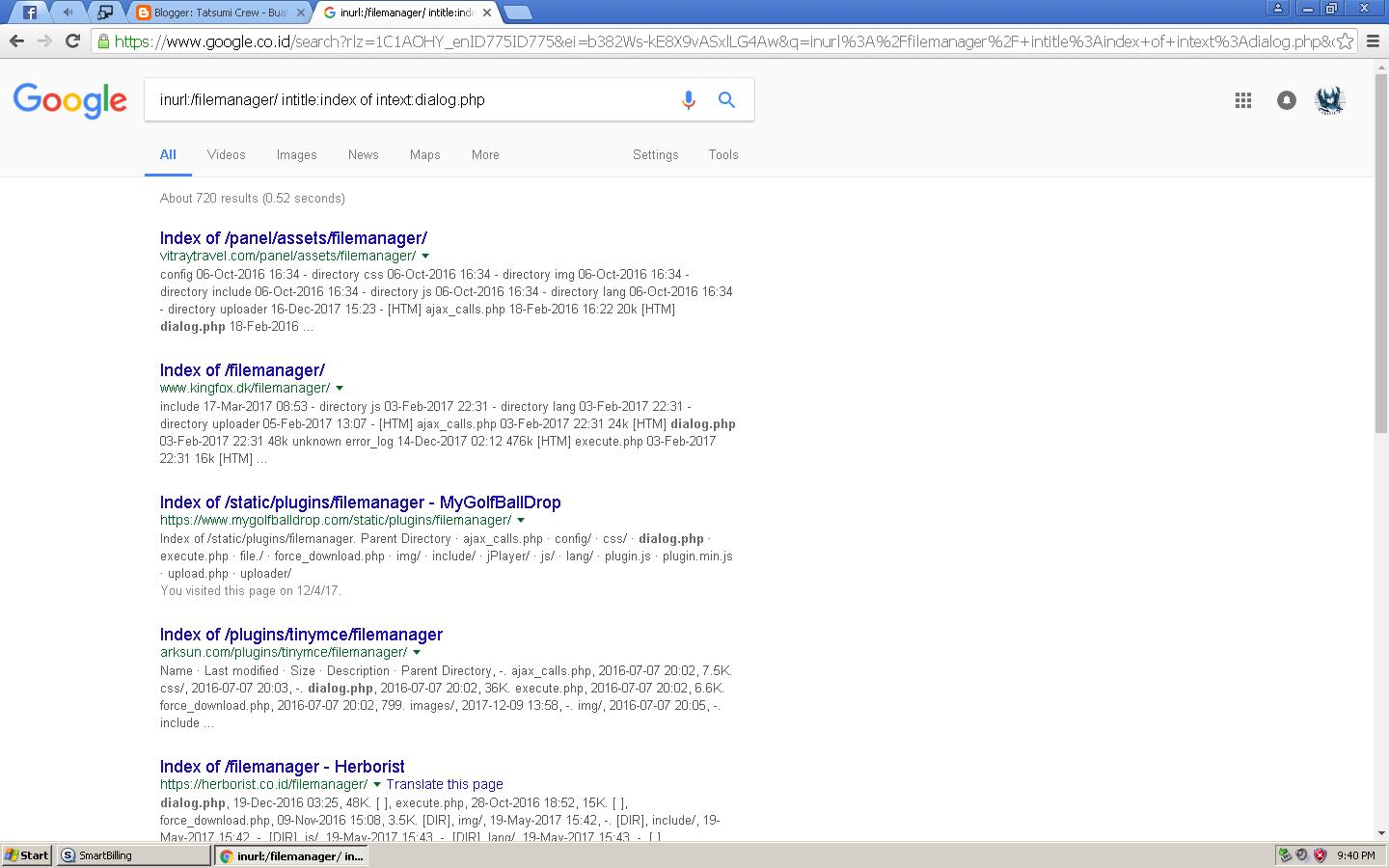Image resolution: width=1389 pixels, height=868 pixels.
Task: Click the 9:40 PM taskbar clock
Action: pyautogui.click(x=1356, y=855)
